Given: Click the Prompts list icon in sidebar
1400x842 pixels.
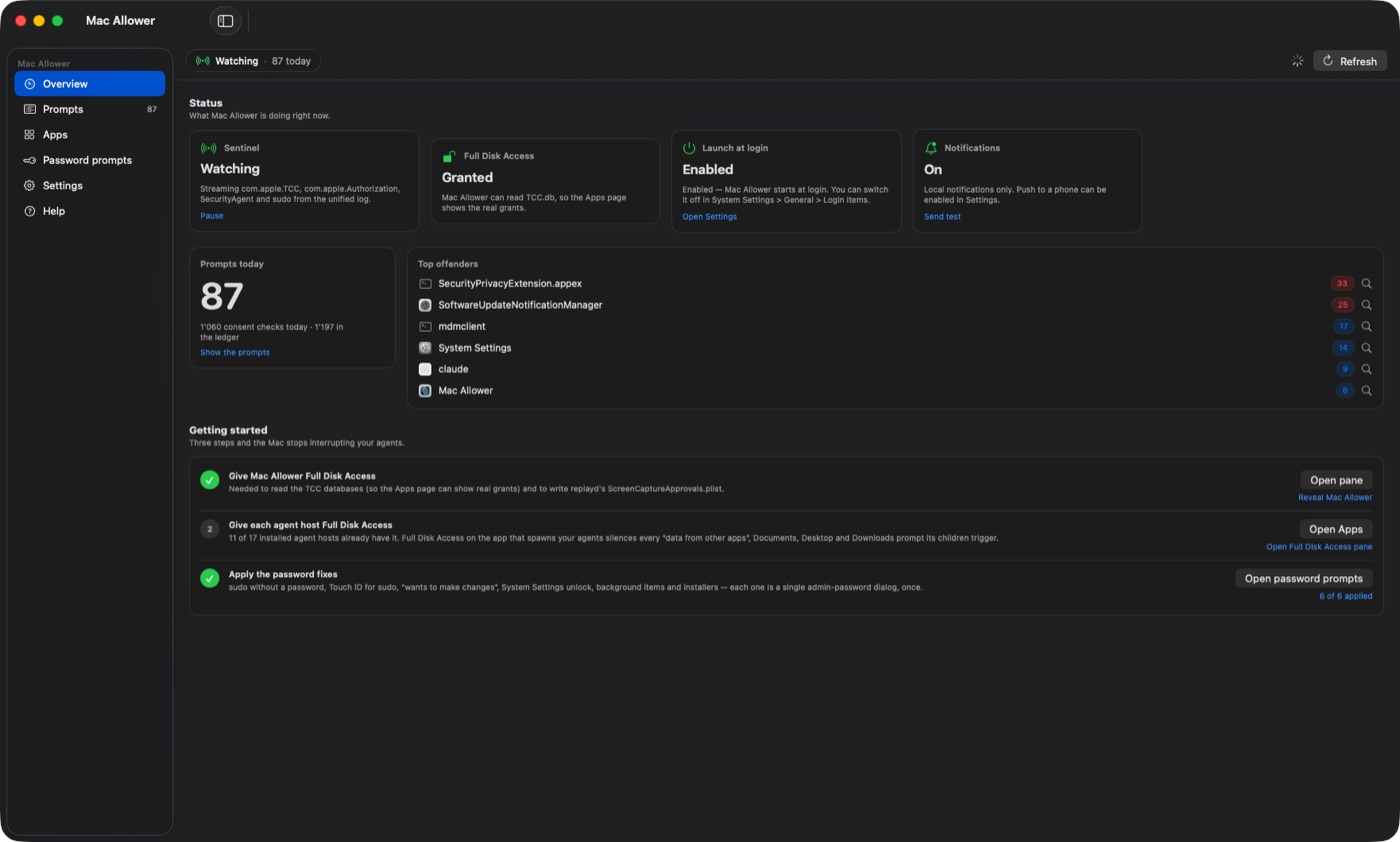Looking at the screenshot, I should click(x=30, y=109).
